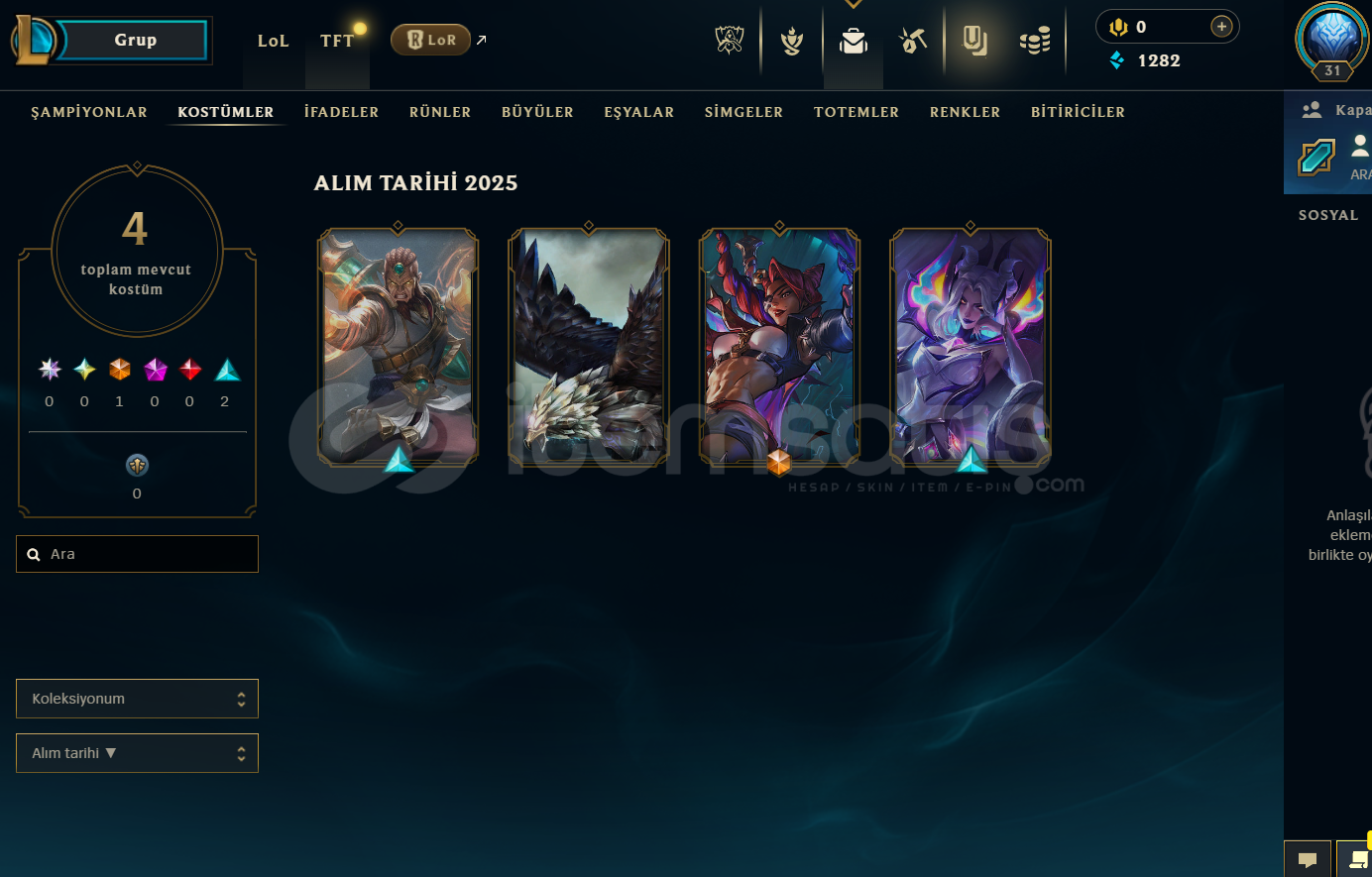Open the Collection backpack icon
This screenshot has width=1372, height=877.
[854, 41]
